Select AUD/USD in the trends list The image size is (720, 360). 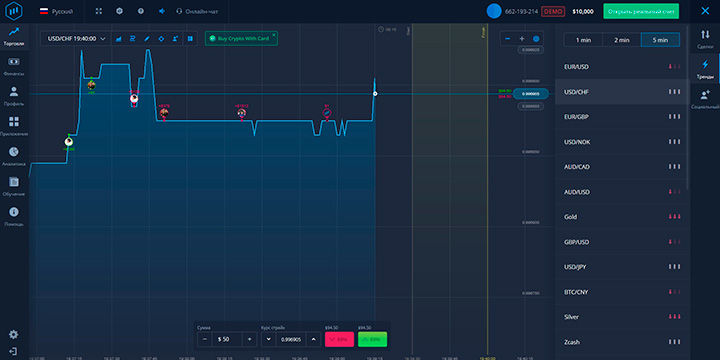(x=622, y=192)
